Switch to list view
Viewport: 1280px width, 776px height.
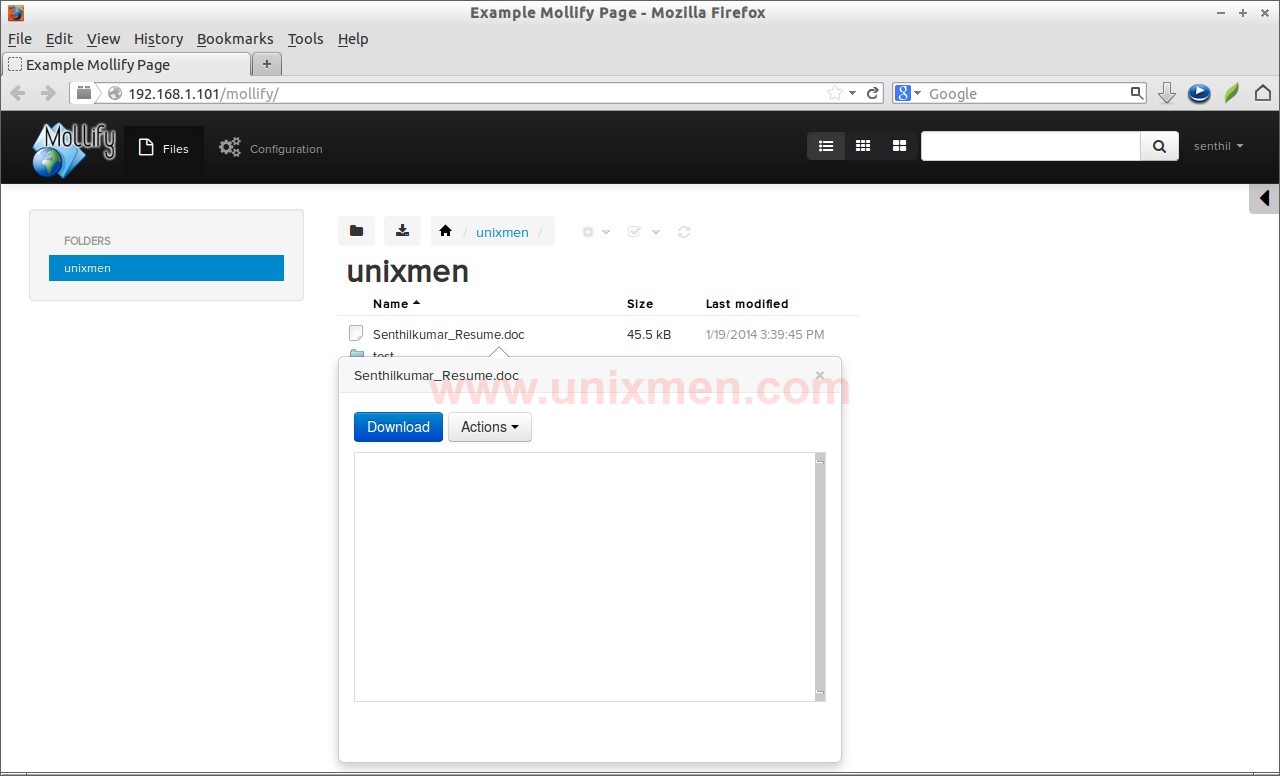point(826,146)
